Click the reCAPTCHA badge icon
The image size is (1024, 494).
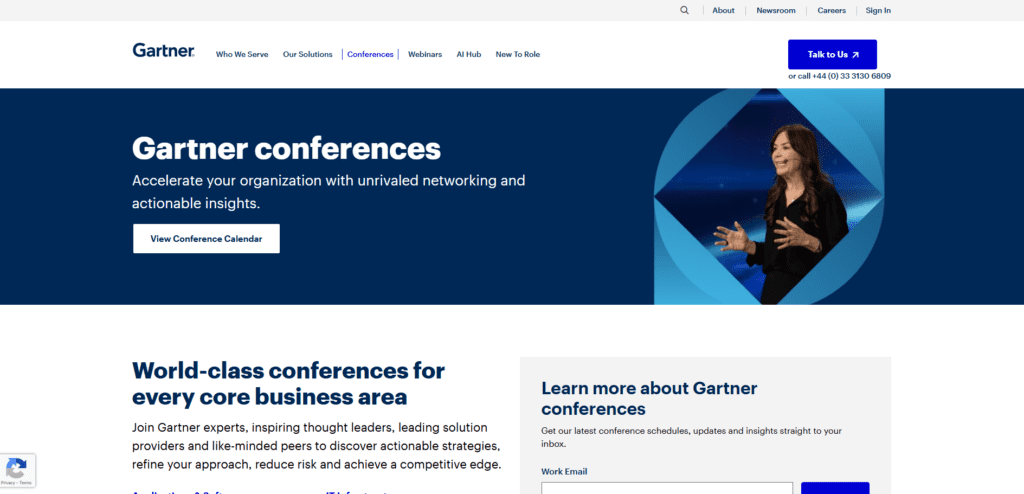16,470
